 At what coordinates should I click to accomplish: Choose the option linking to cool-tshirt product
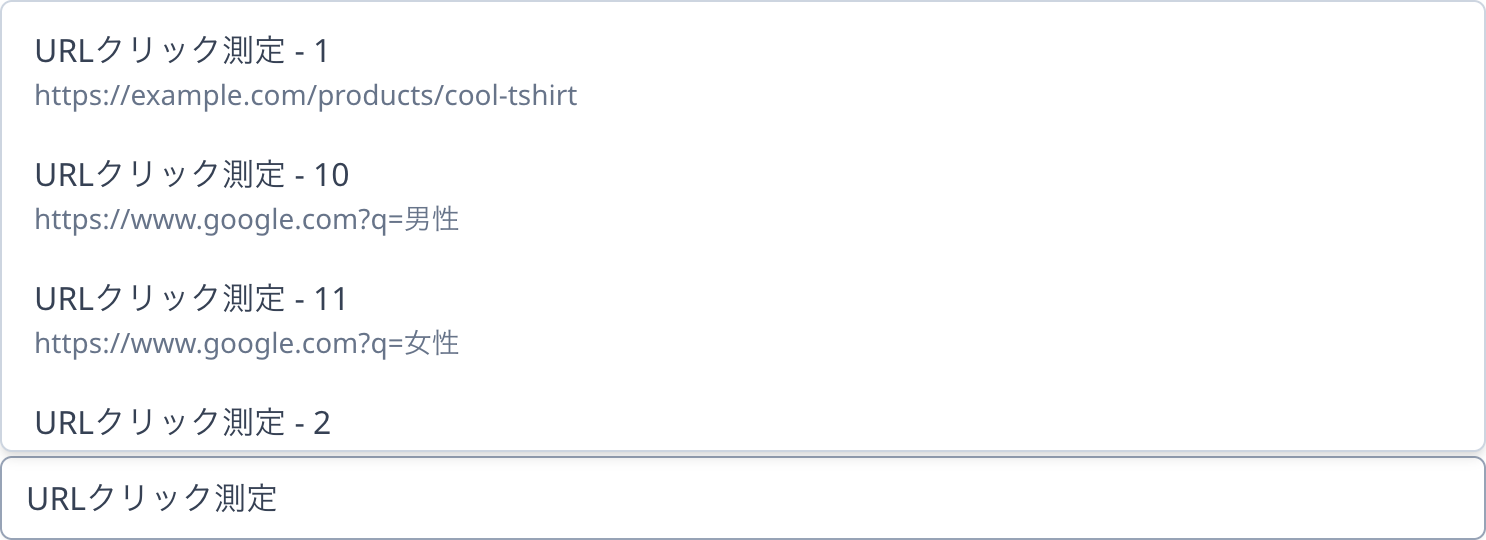pos(742,72)
